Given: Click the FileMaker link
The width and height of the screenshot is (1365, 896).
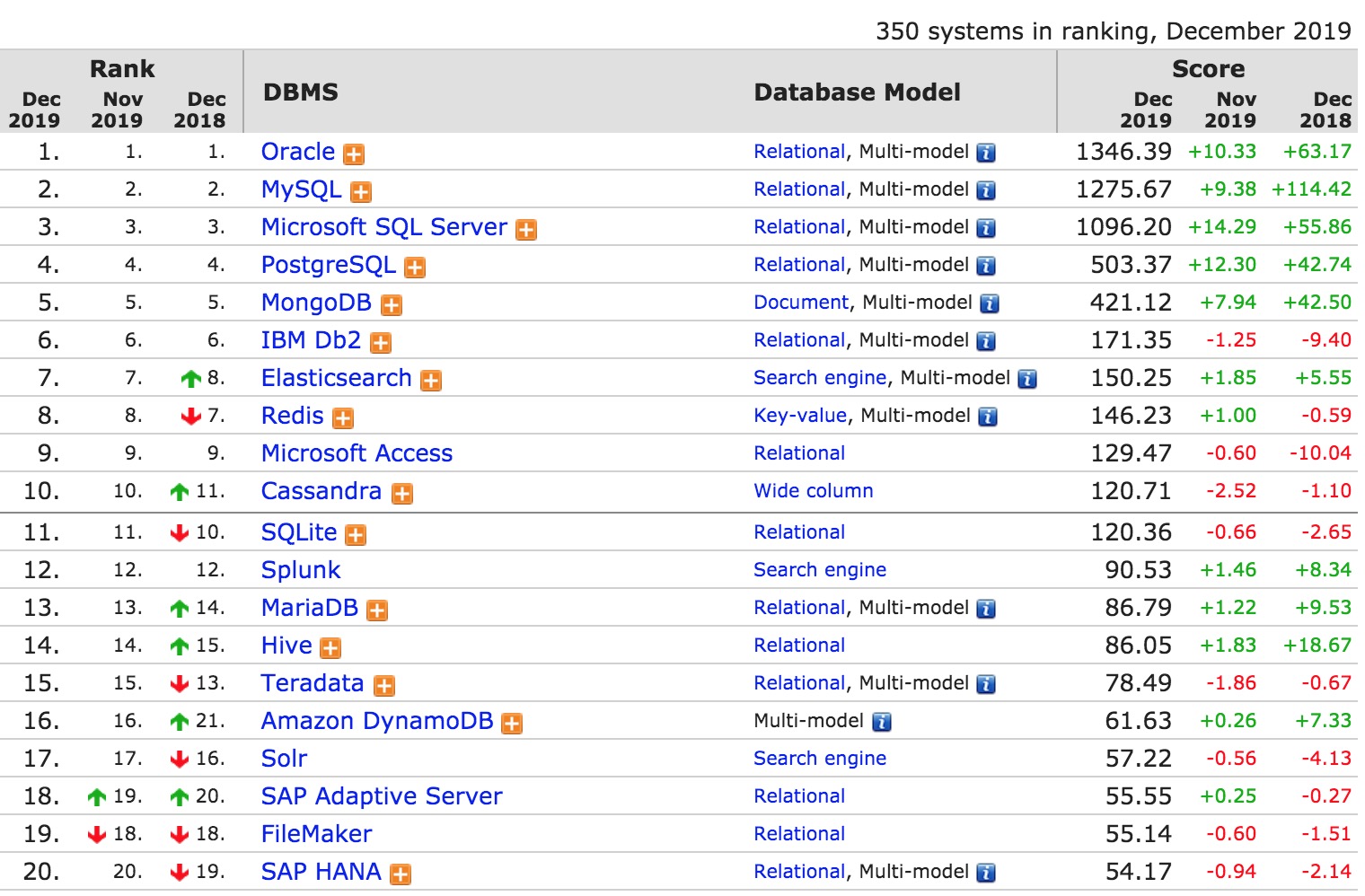Looking at the screenshot, I should pos(316,834).
